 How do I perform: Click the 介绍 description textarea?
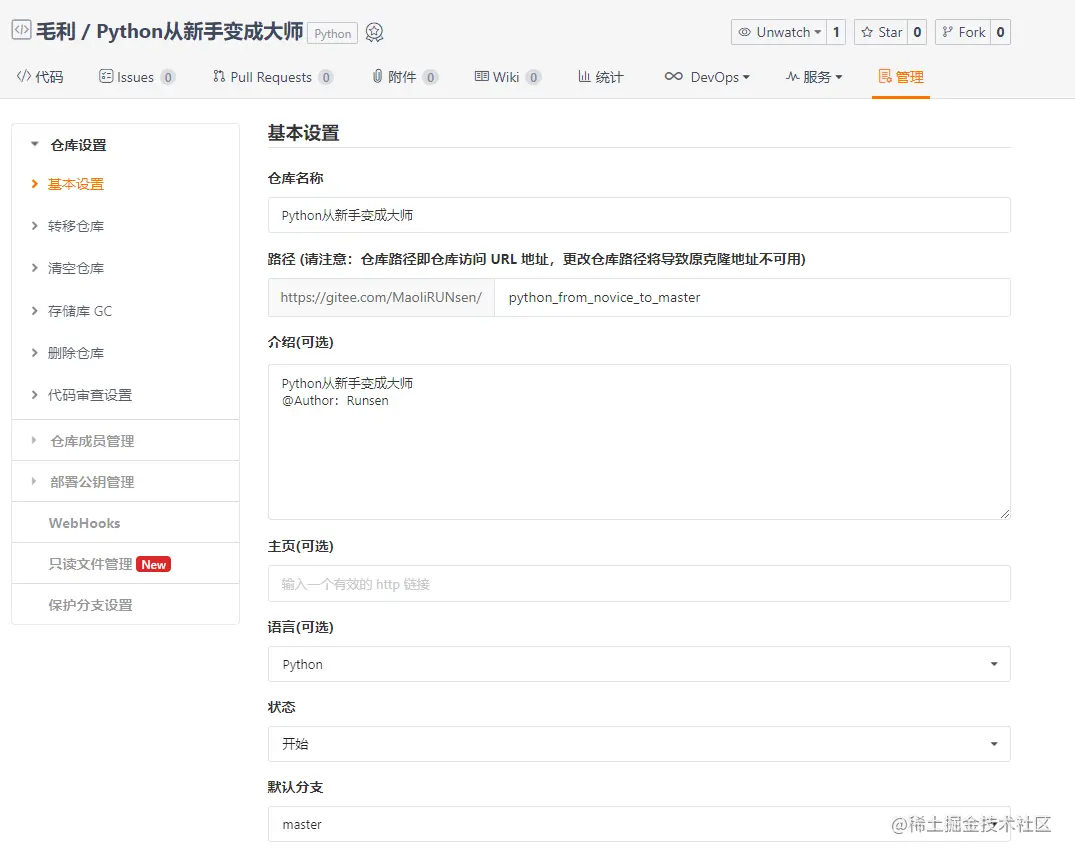coord(639,442)
